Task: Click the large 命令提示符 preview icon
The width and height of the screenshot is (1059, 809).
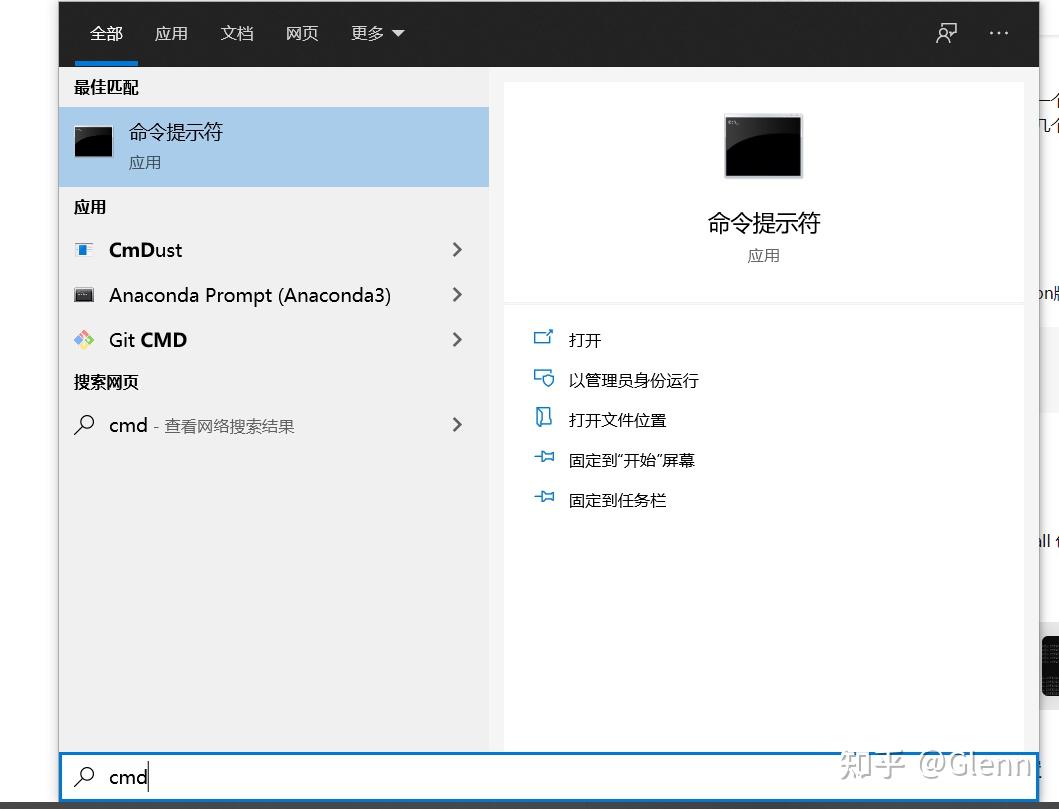Action: tap(763, 146)
